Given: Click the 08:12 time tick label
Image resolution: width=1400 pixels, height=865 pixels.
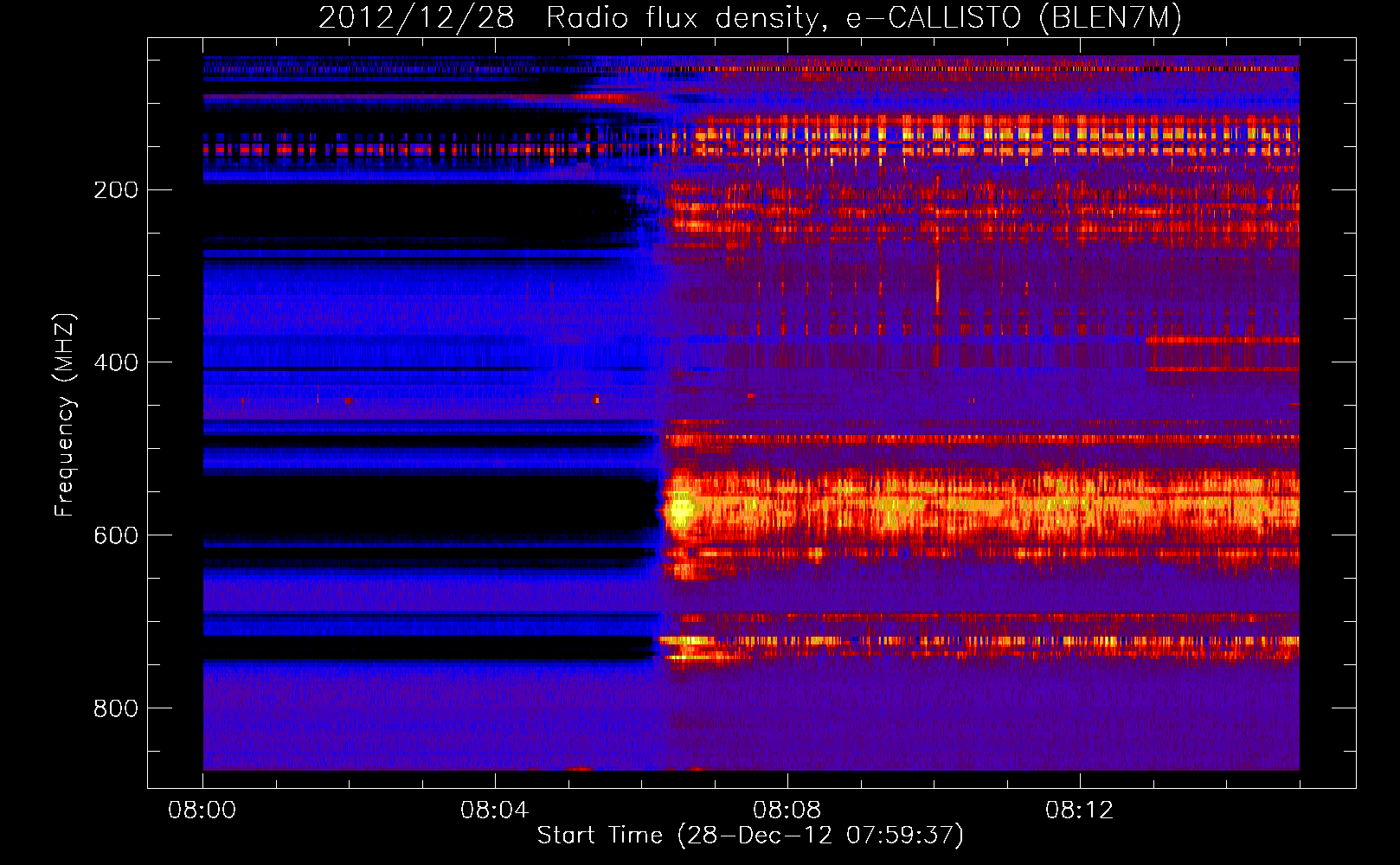Looking at the screenshot, I should [x=1080, y=811].
